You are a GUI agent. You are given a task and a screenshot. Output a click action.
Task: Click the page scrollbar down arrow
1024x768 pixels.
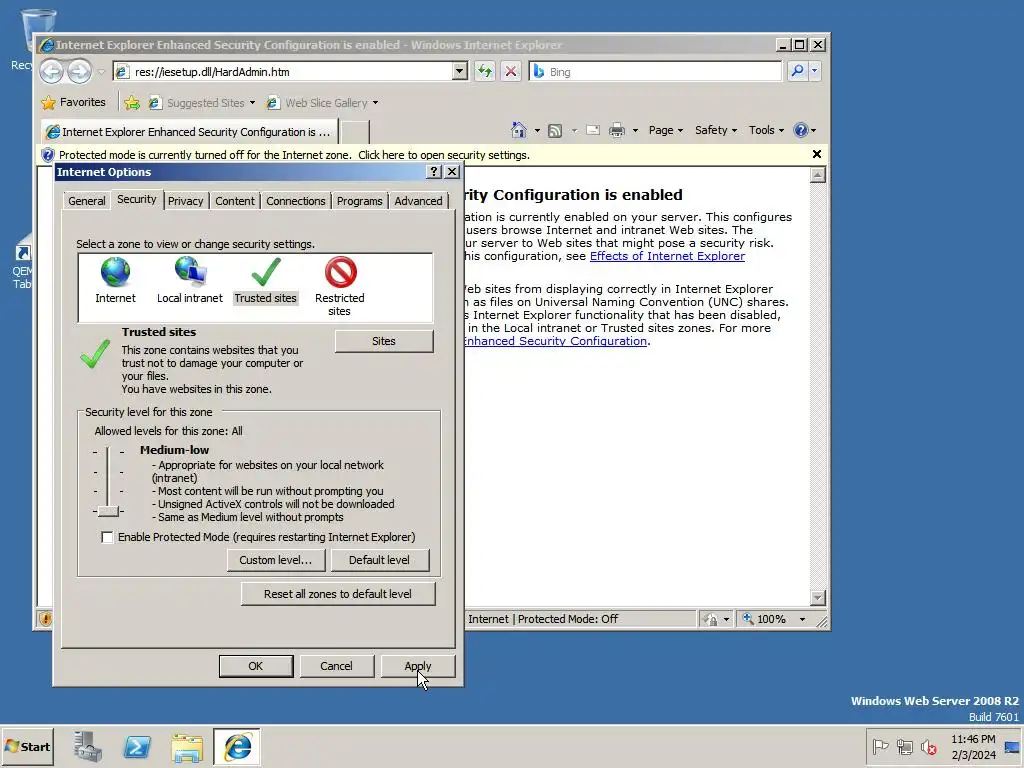click(818, 598)
